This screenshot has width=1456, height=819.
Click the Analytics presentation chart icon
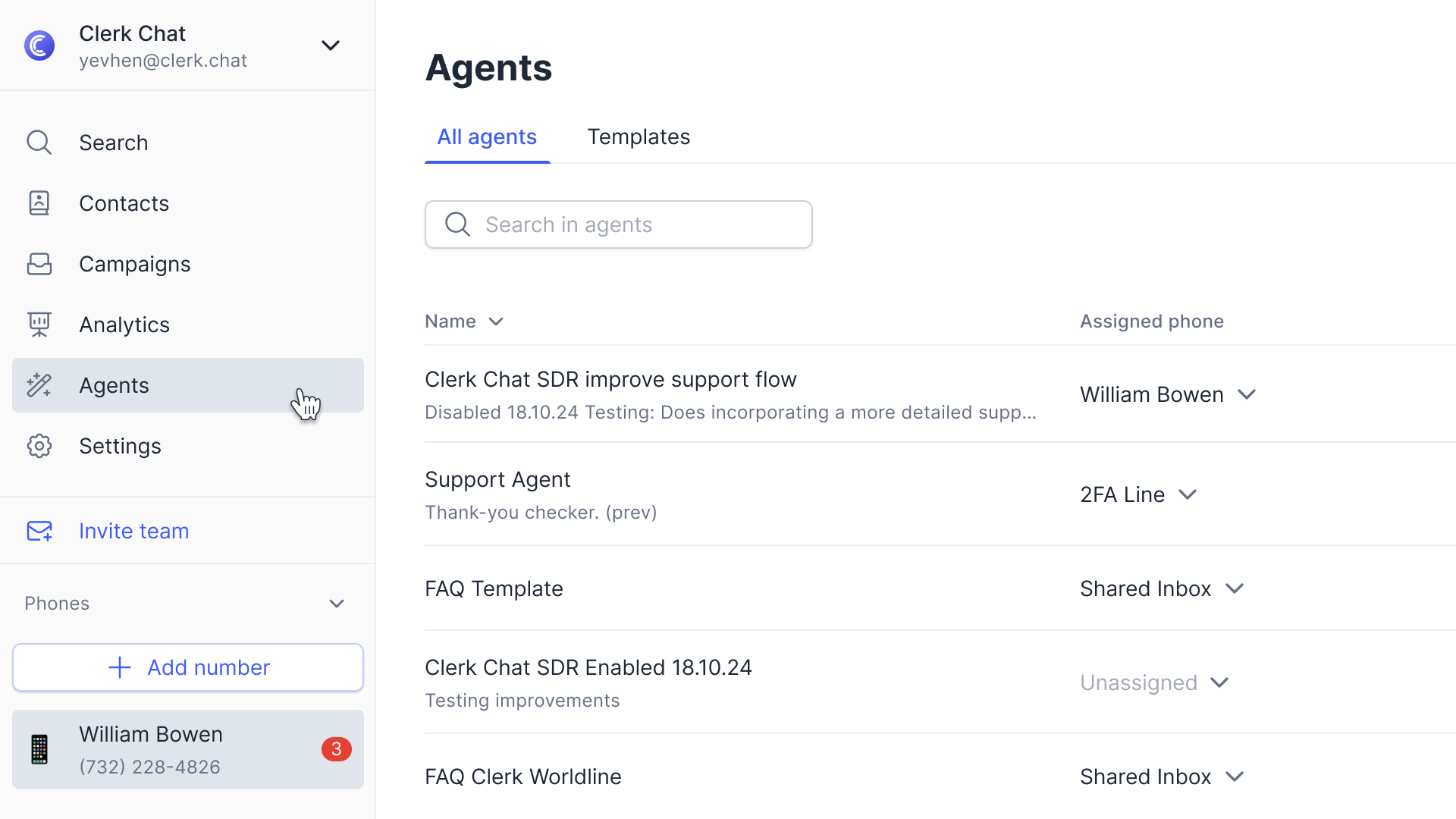(39, 325)
